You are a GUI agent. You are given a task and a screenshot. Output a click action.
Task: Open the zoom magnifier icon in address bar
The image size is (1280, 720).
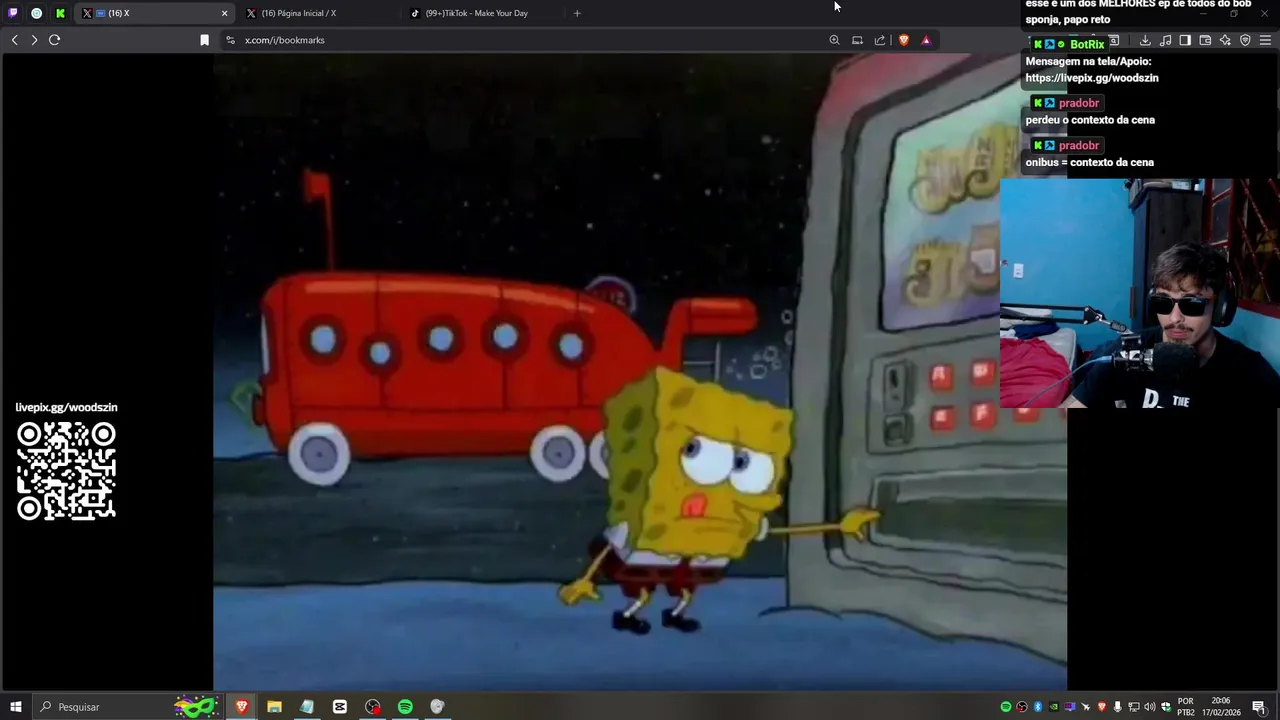click(834, 40)
